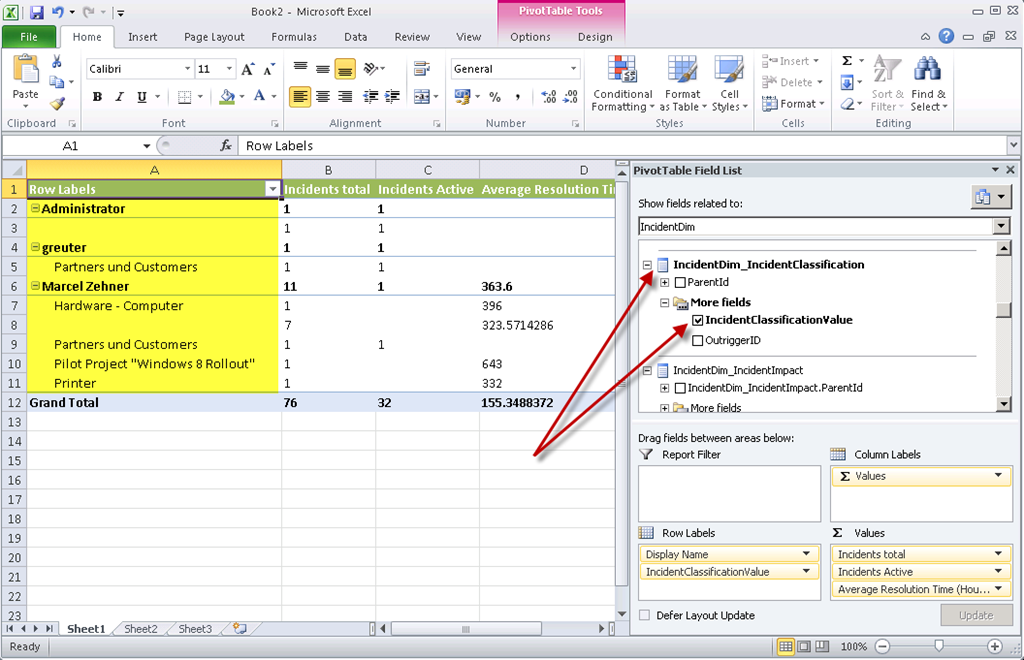Click inside the formula bar input

tap(620, 146)
